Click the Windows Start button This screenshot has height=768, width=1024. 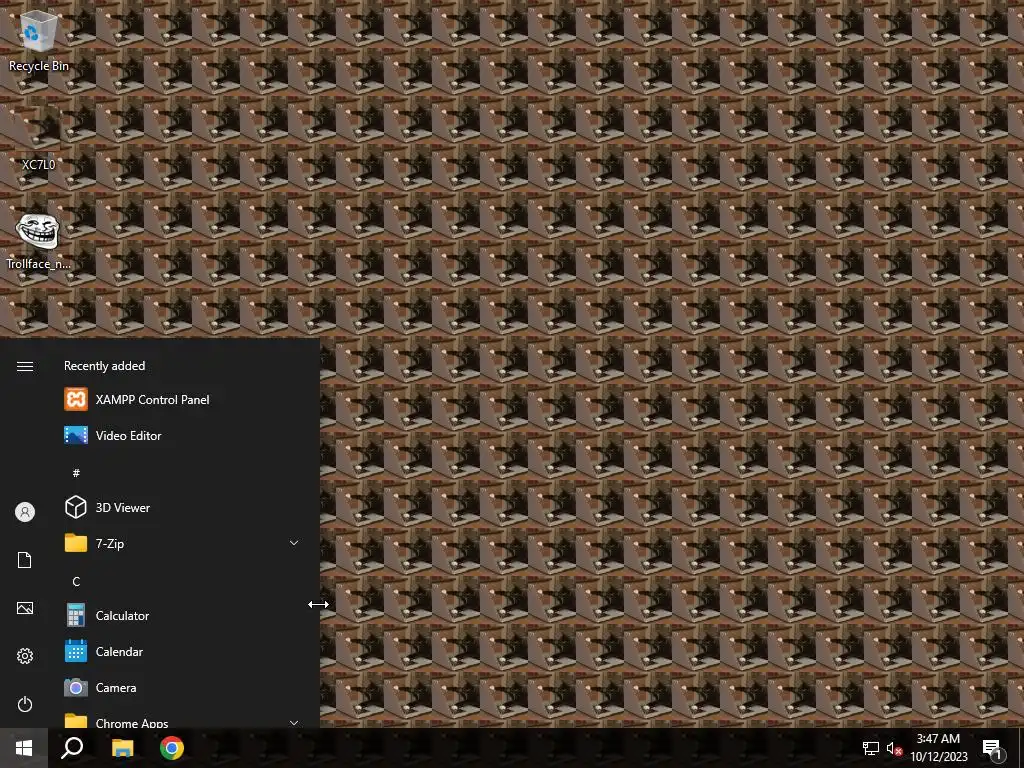pyautogui.click(x=24, y=748)
